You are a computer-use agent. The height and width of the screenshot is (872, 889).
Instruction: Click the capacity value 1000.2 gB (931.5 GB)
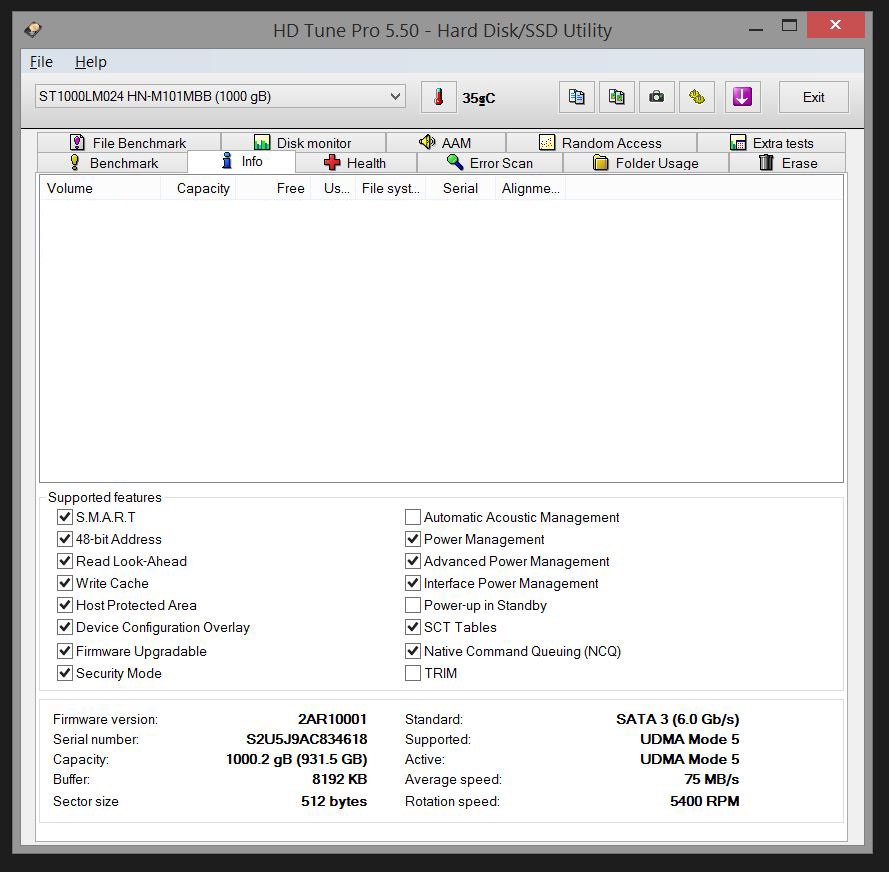(297, 759)
